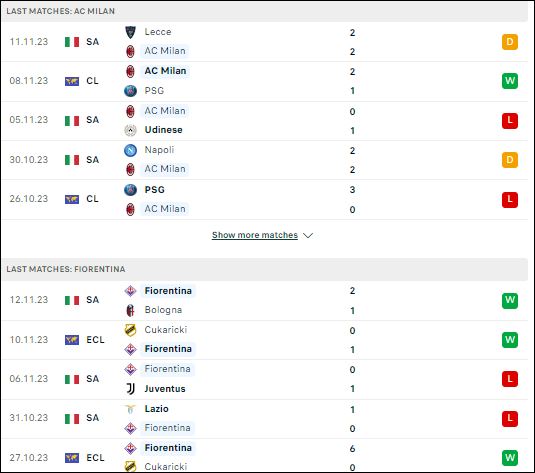The height and width of the screenshot is (473, 535).
Task: Open the Show more matches link
Action: pyautogui.click(x=255, y=235)
